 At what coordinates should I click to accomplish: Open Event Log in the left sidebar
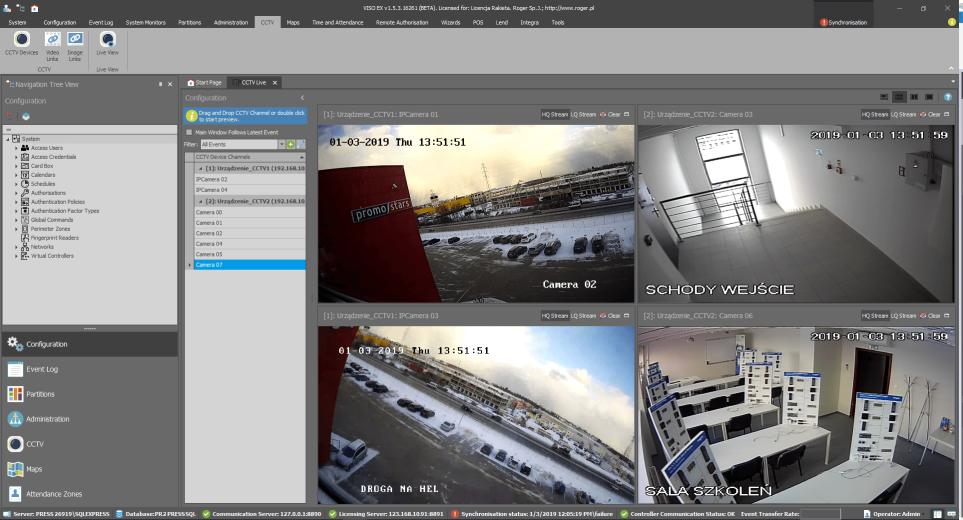(x=42, y=369)
